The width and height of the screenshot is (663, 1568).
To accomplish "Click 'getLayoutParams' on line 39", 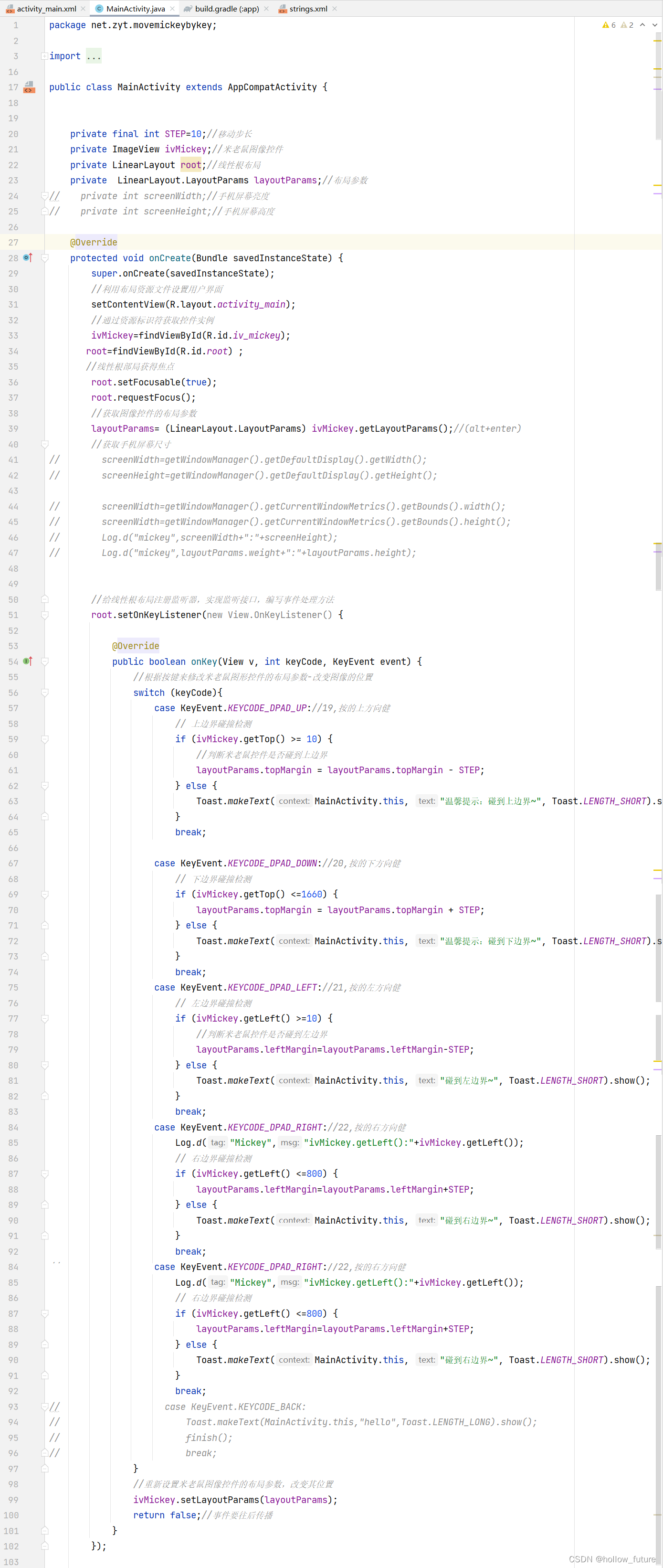I will (399, 428).
